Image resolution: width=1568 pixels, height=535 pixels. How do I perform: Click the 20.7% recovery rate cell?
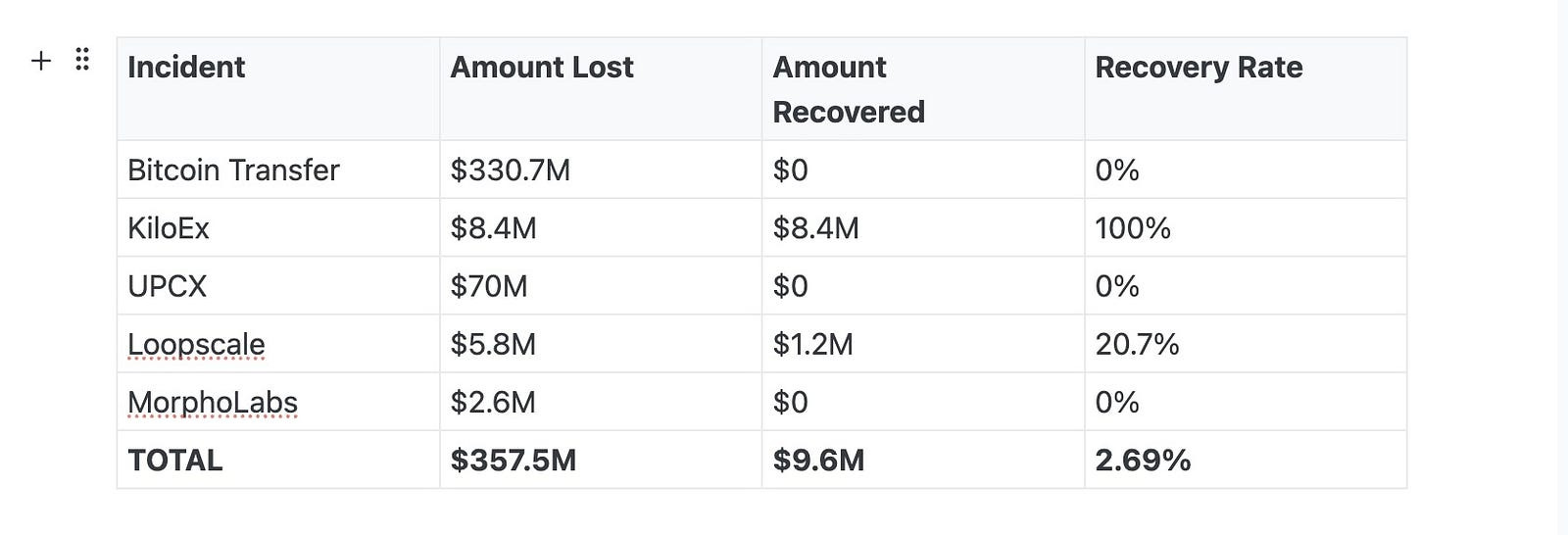tap(1246, 343)
